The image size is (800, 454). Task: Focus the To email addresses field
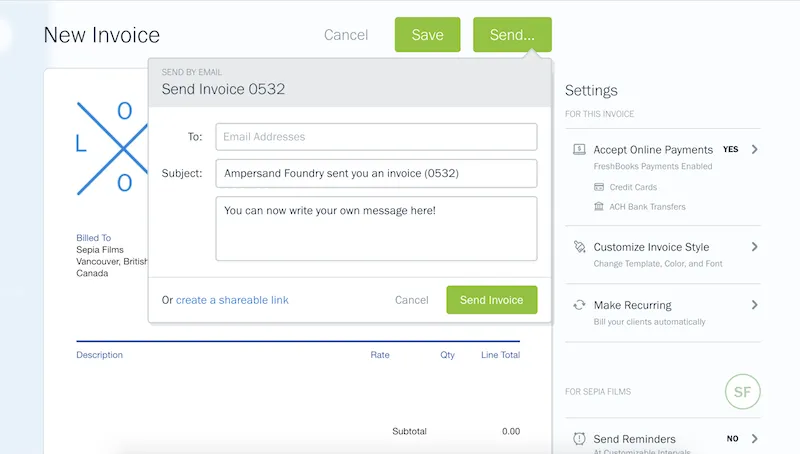376,137
